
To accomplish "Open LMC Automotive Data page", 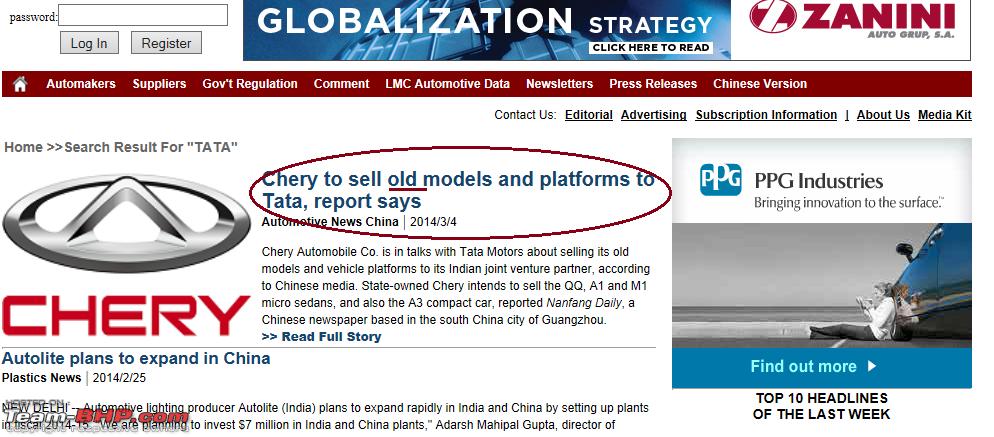I will 448,84.
